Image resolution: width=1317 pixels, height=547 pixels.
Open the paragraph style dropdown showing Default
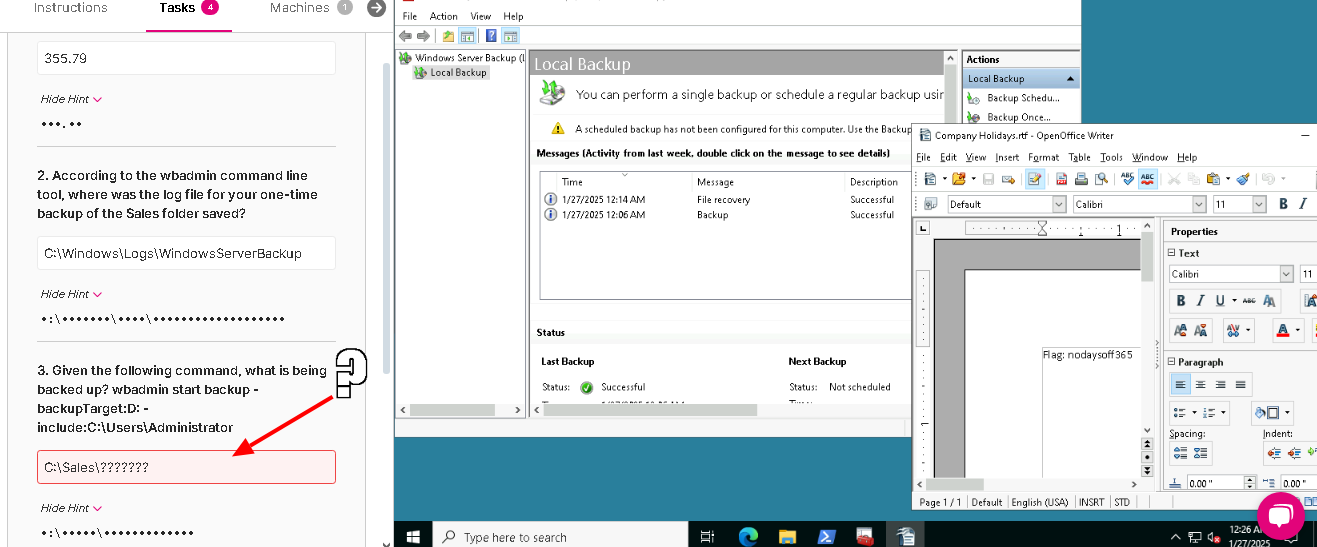(1059, 204)
